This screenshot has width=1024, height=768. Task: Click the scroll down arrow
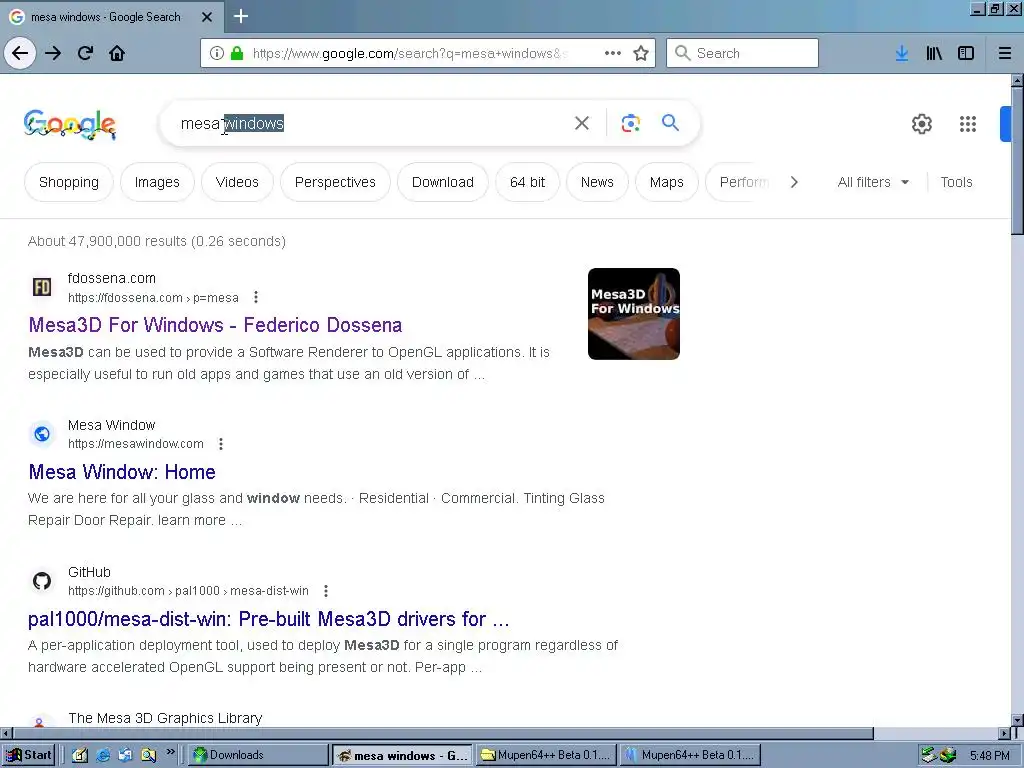[x=1017, y=720]
